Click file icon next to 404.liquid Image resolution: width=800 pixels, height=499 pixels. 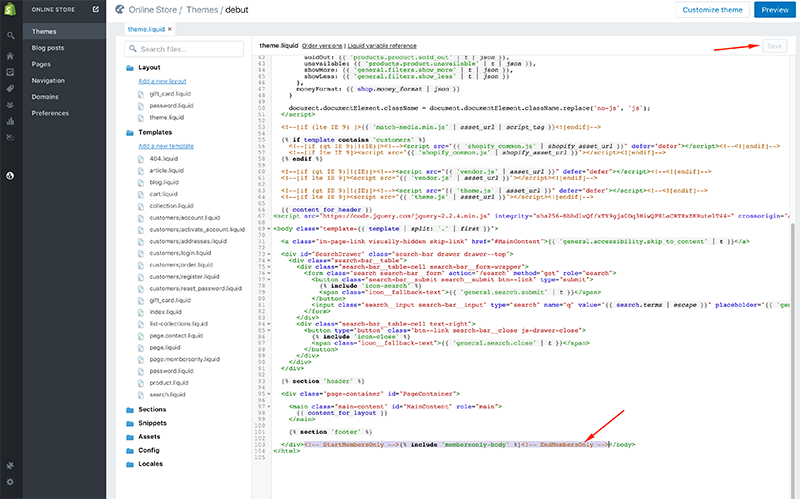[141, 159]
